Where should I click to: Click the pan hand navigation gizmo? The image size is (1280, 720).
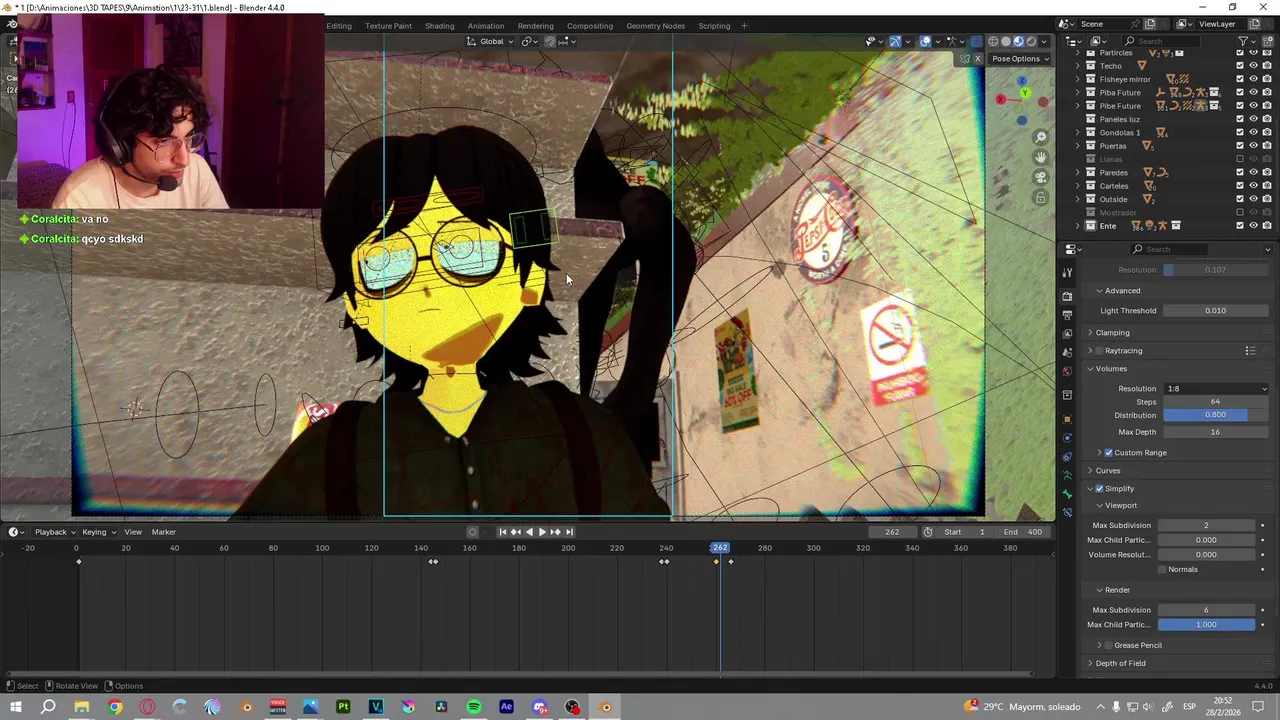click(x=1041, y=157)
